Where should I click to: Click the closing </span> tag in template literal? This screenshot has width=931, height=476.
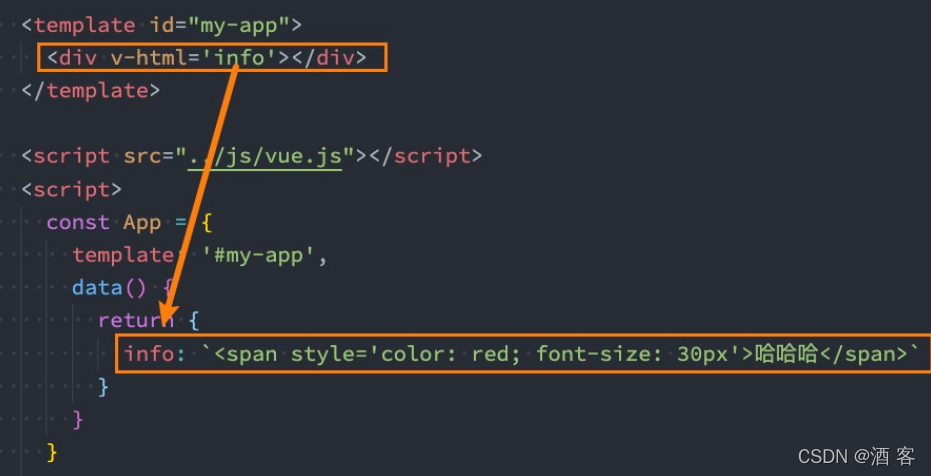tap(864, 354)
